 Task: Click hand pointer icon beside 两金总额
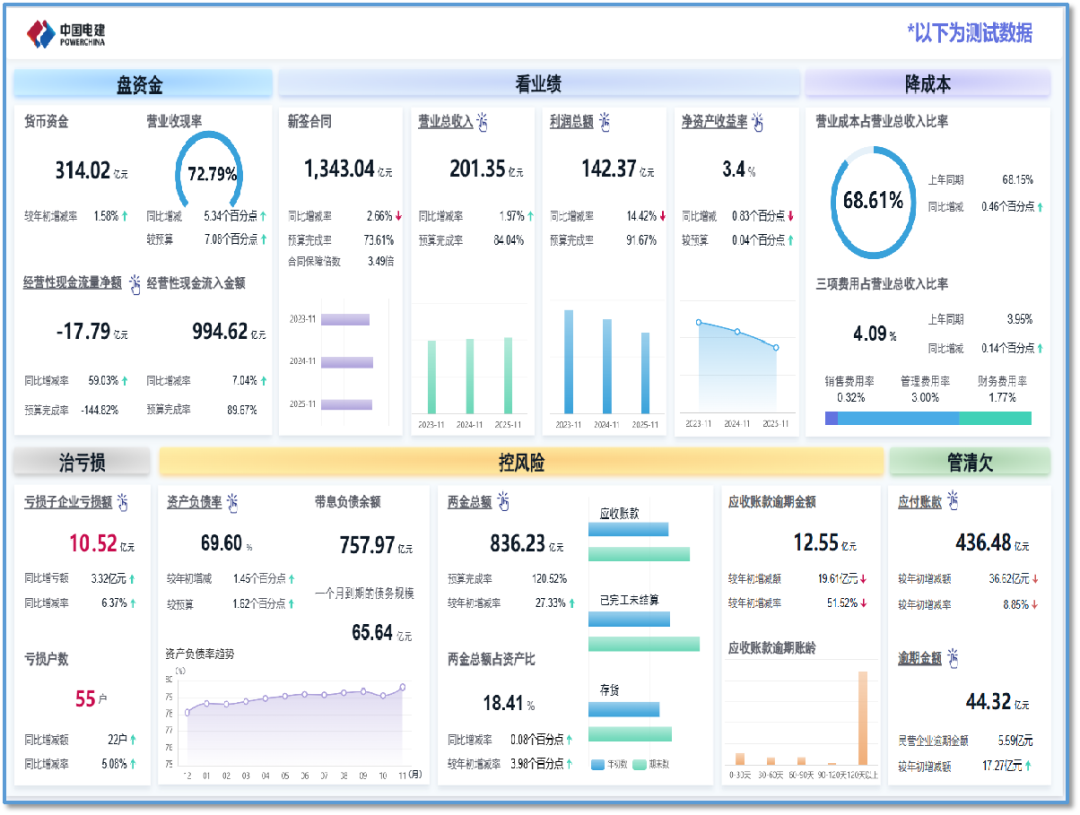click(x=503, y=502)
